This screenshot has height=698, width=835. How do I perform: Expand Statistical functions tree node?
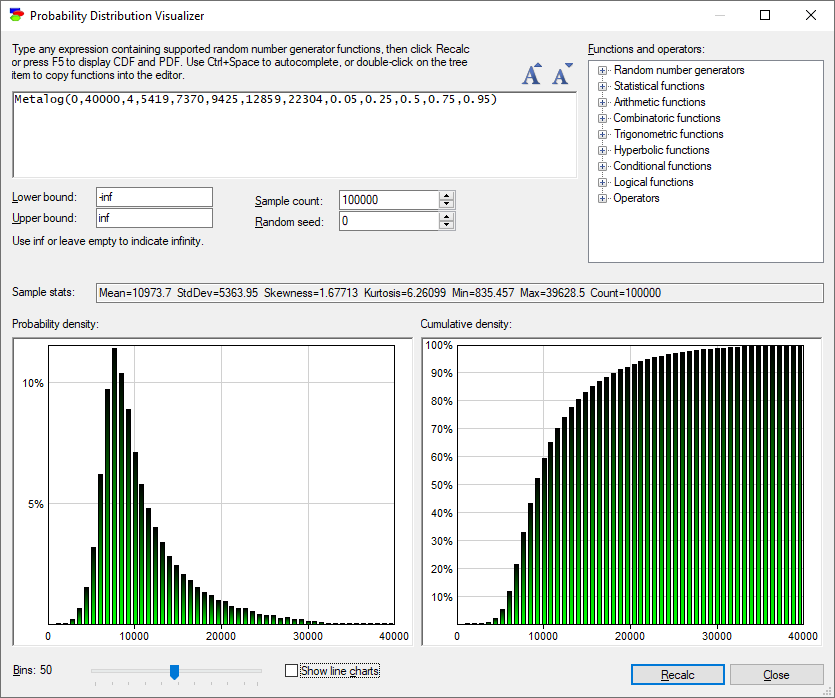pos(602,86)
